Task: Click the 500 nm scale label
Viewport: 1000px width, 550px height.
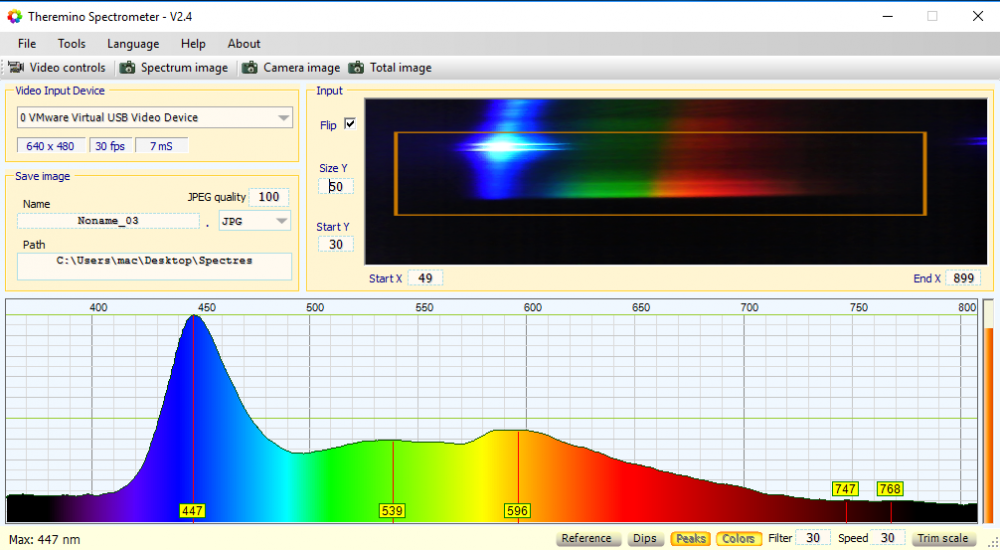Action: coord(315,308)
